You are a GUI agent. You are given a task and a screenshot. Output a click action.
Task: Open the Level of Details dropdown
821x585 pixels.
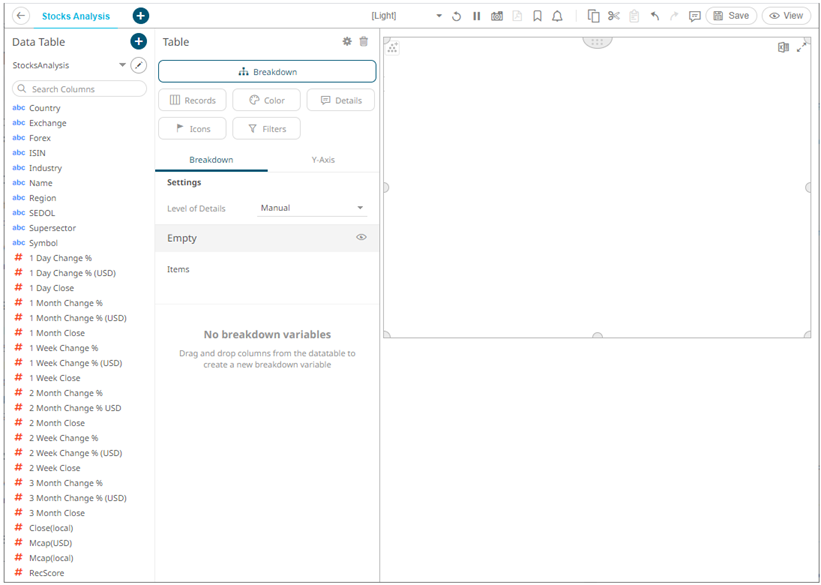tap(310, 205)
